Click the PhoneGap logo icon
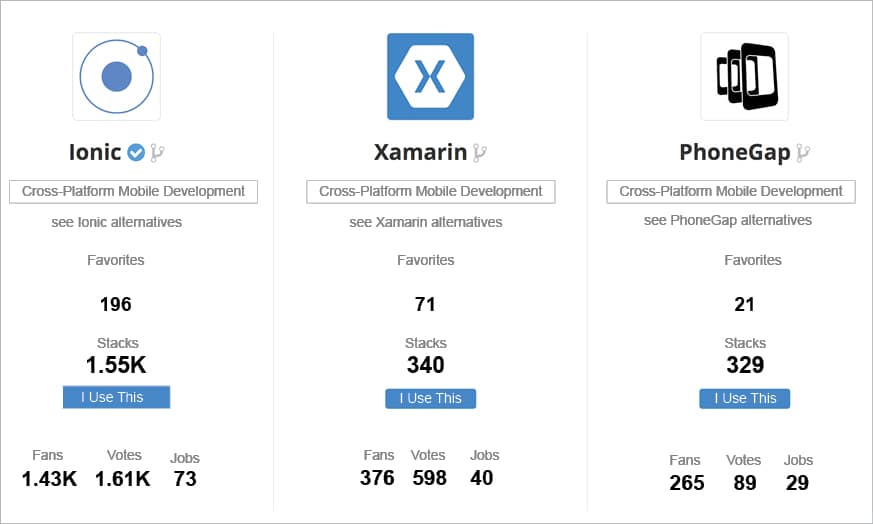The height and width of the screenshot is (524, 873). [744, 76]
